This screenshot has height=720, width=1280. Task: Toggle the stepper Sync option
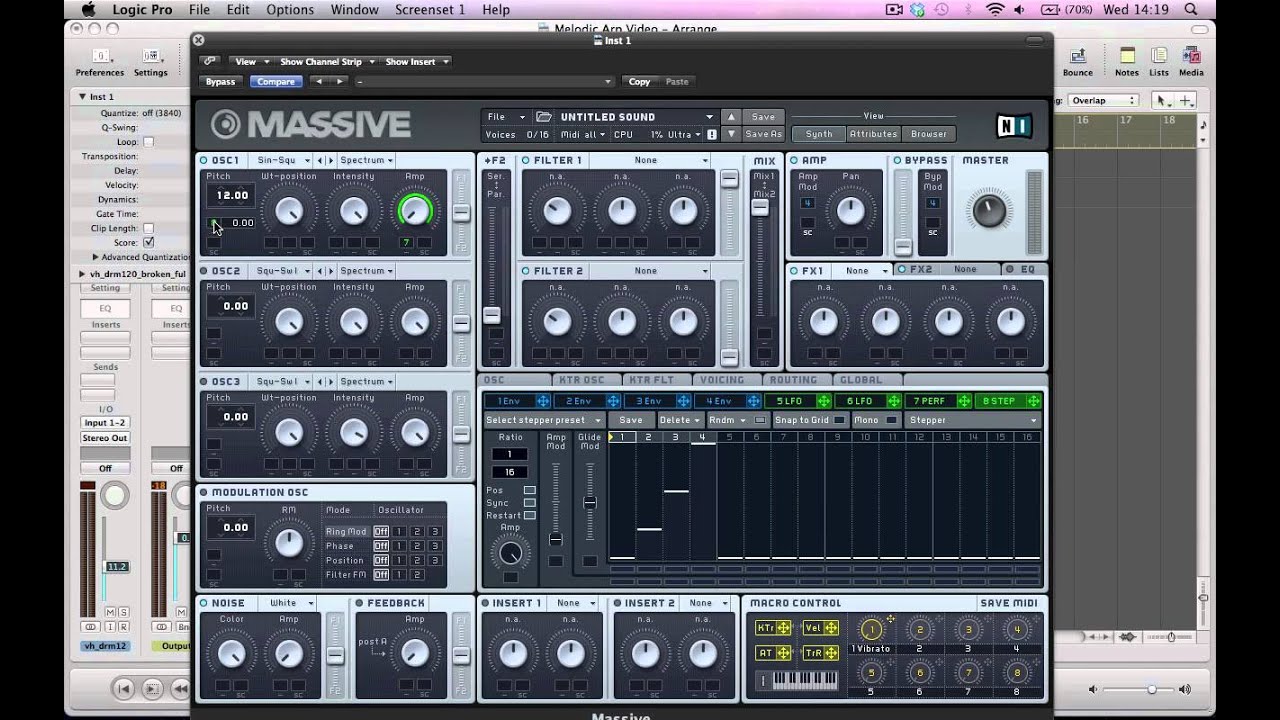[x=530, y=503]
